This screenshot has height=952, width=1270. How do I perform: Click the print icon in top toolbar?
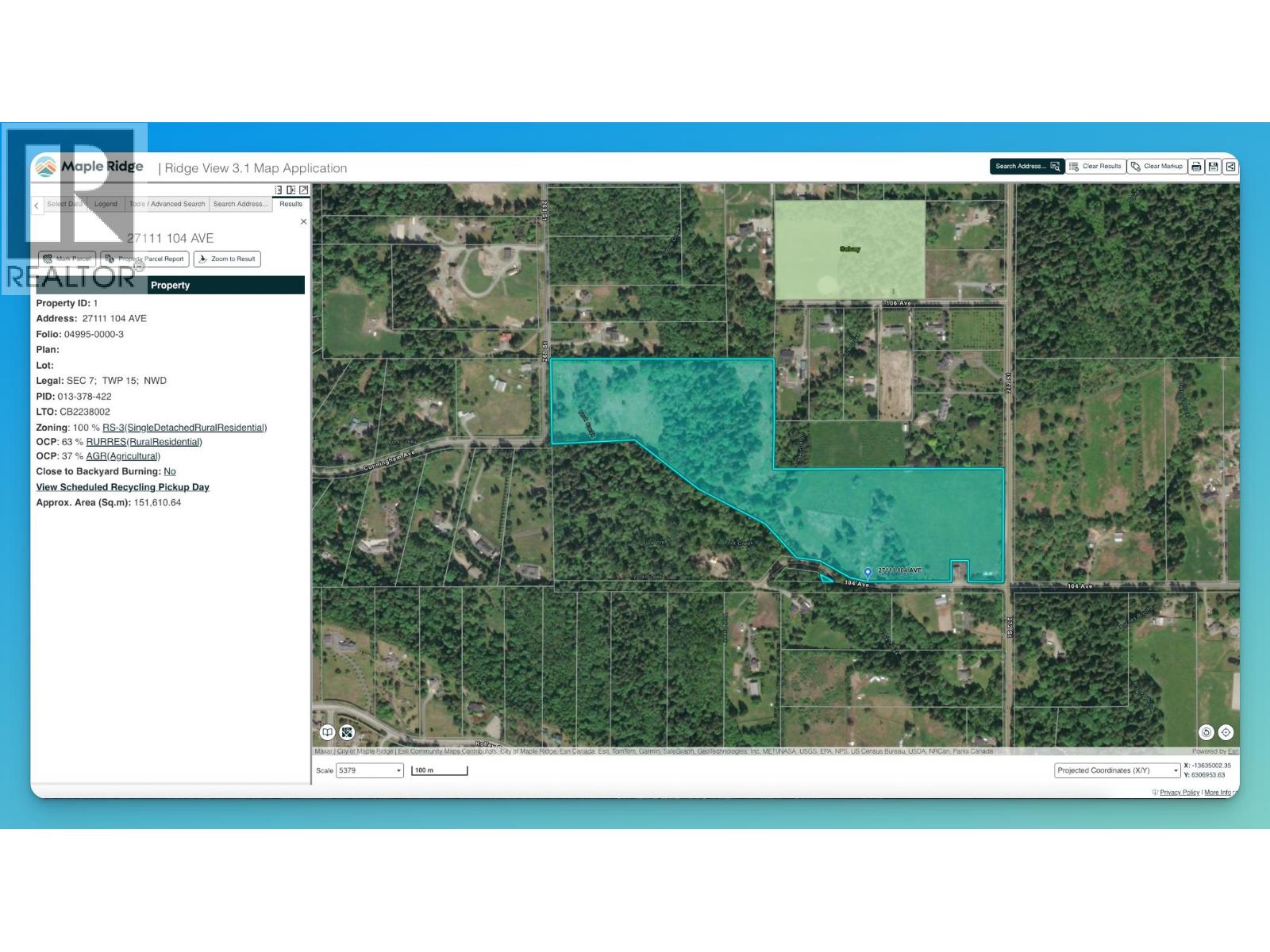(x=1196, y=167)
